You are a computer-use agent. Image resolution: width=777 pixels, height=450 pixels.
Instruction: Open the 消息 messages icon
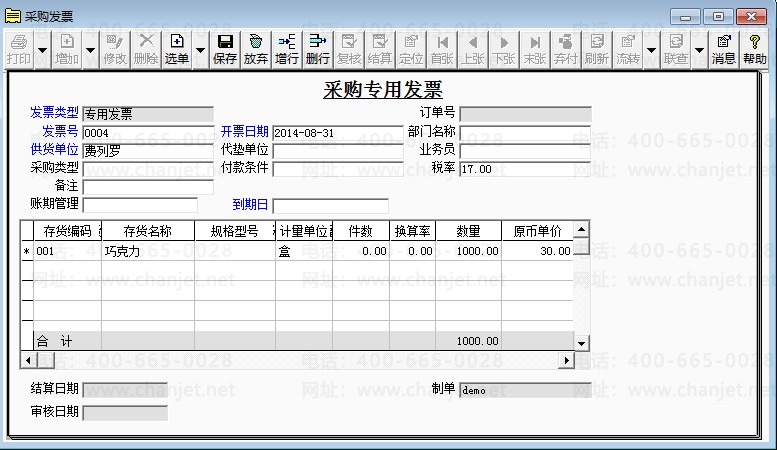coord(724,50)
